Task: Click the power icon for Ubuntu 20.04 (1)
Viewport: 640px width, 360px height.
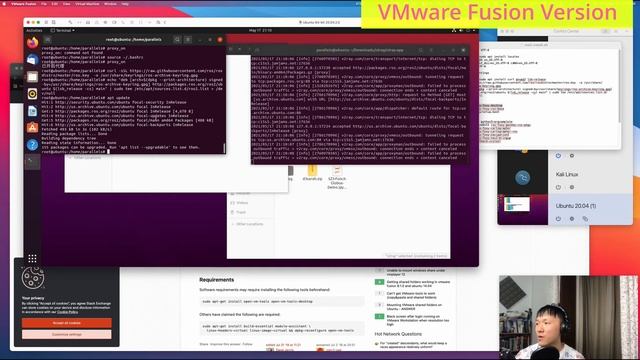Action: tap(558, 219)
